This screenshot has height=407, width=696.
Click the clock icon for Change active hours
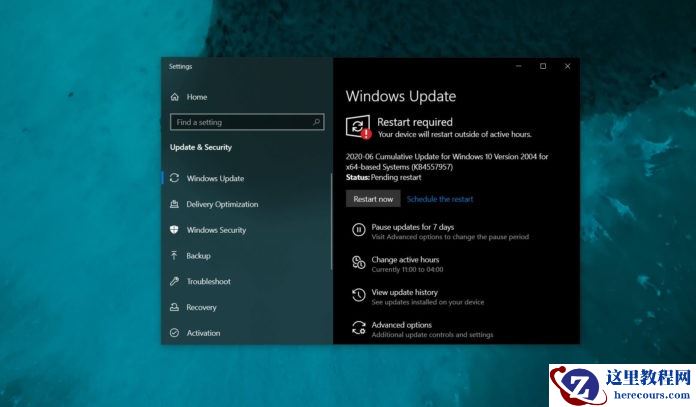click(359, 262)
